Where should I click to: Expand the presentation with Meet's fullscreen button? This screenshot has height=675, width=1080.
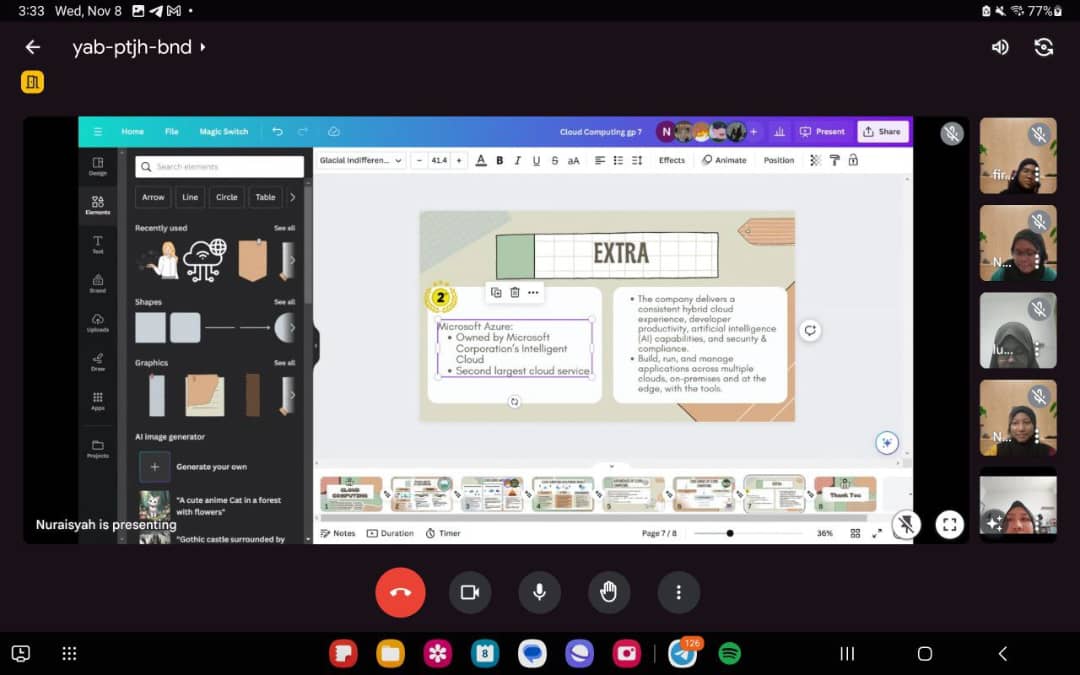[949, 525]
